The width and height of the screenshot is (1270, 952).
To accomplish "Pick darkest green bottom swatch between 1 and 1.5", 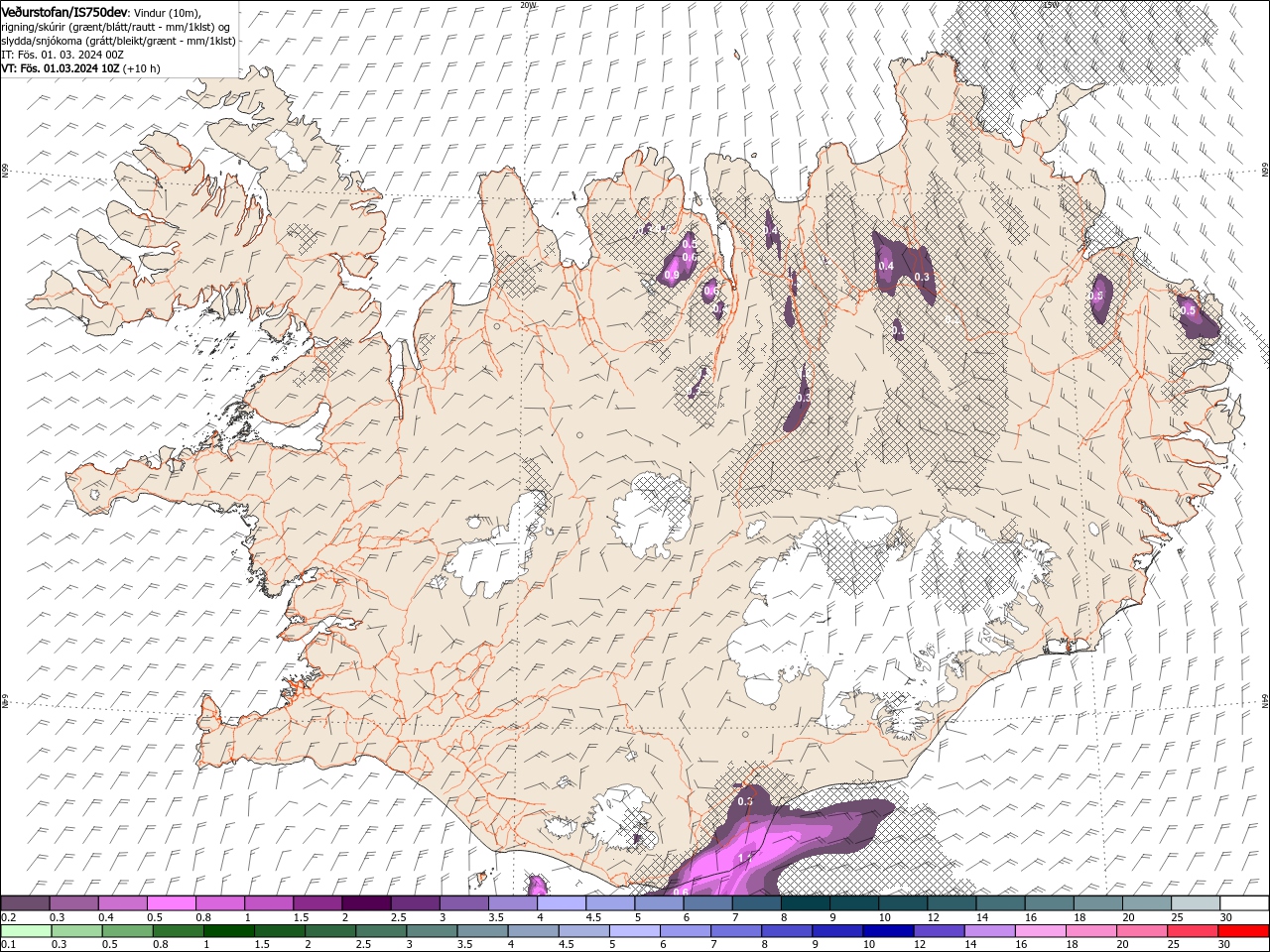I will click(x=228, y=931).
